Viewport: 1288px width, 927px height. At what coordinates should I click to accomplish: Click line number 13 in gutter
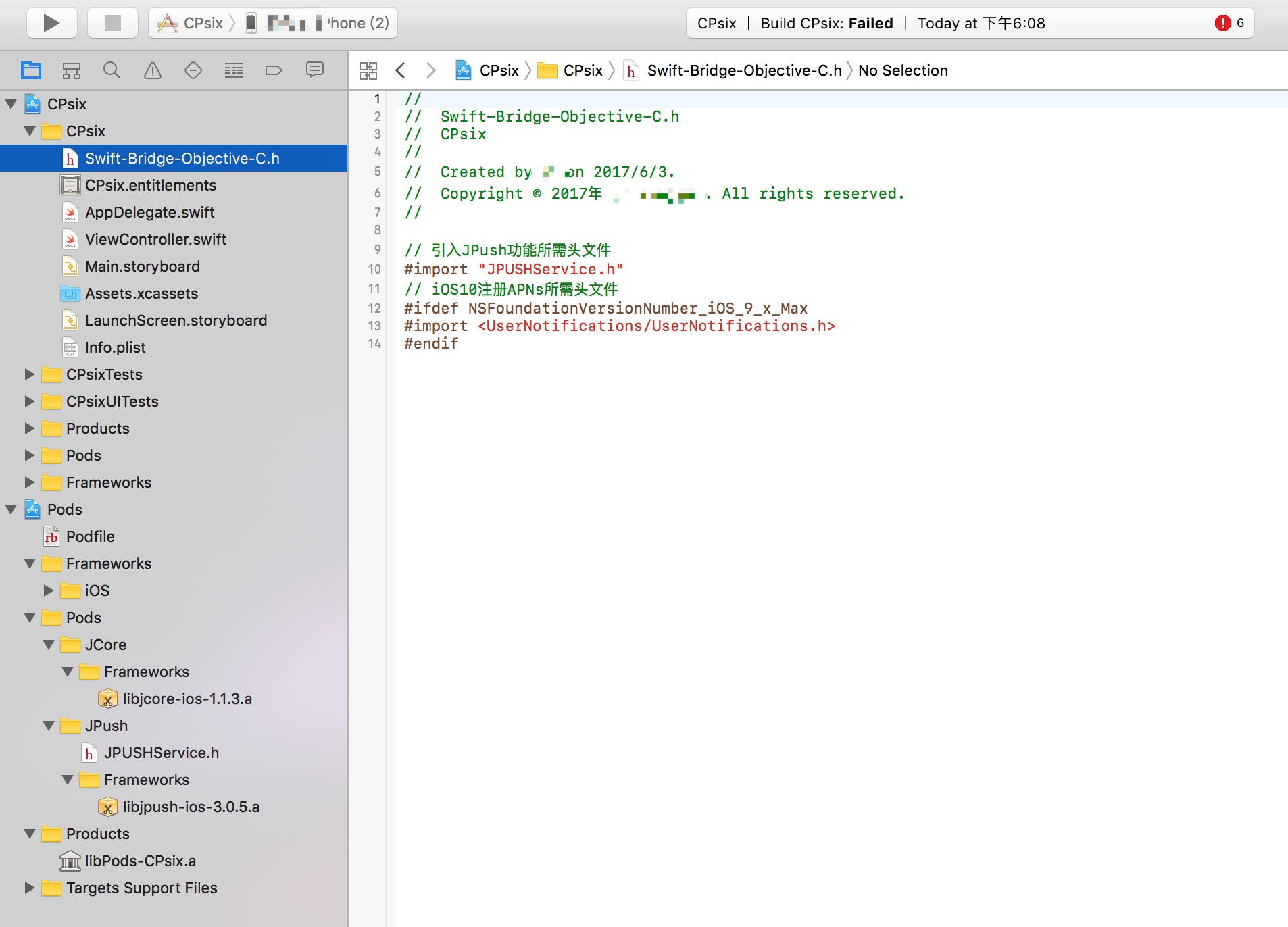click(374, 326)
